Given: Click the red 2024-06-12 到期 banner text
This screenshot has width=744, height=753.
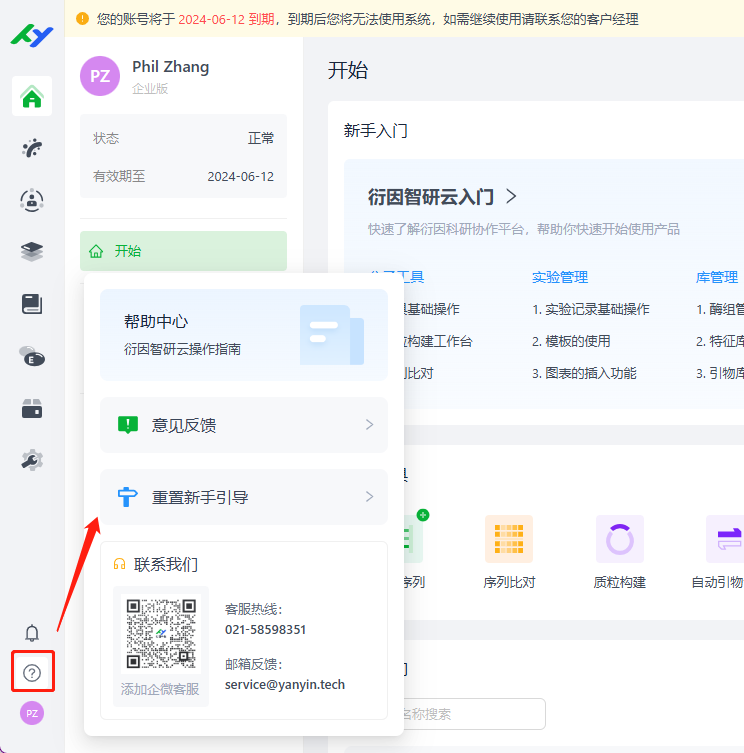Looking at the screenshot, I should 226,19.
